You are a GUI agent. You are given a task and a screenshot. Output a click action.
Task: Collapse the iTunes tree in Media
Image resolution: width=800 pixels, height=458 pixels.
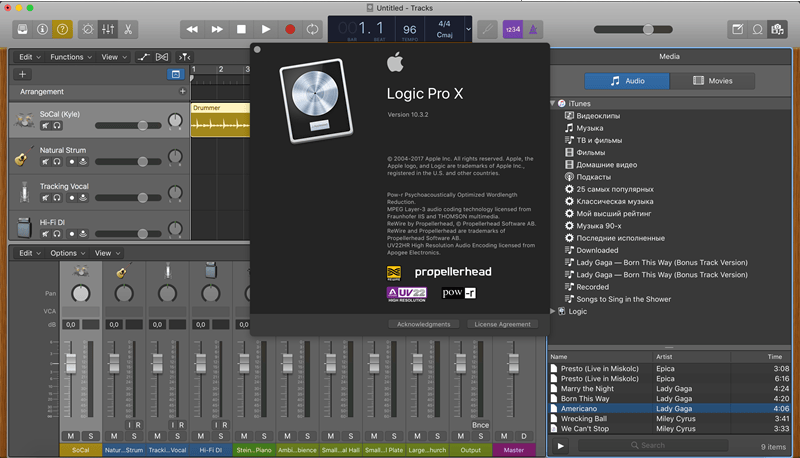(x=553, y=104)
